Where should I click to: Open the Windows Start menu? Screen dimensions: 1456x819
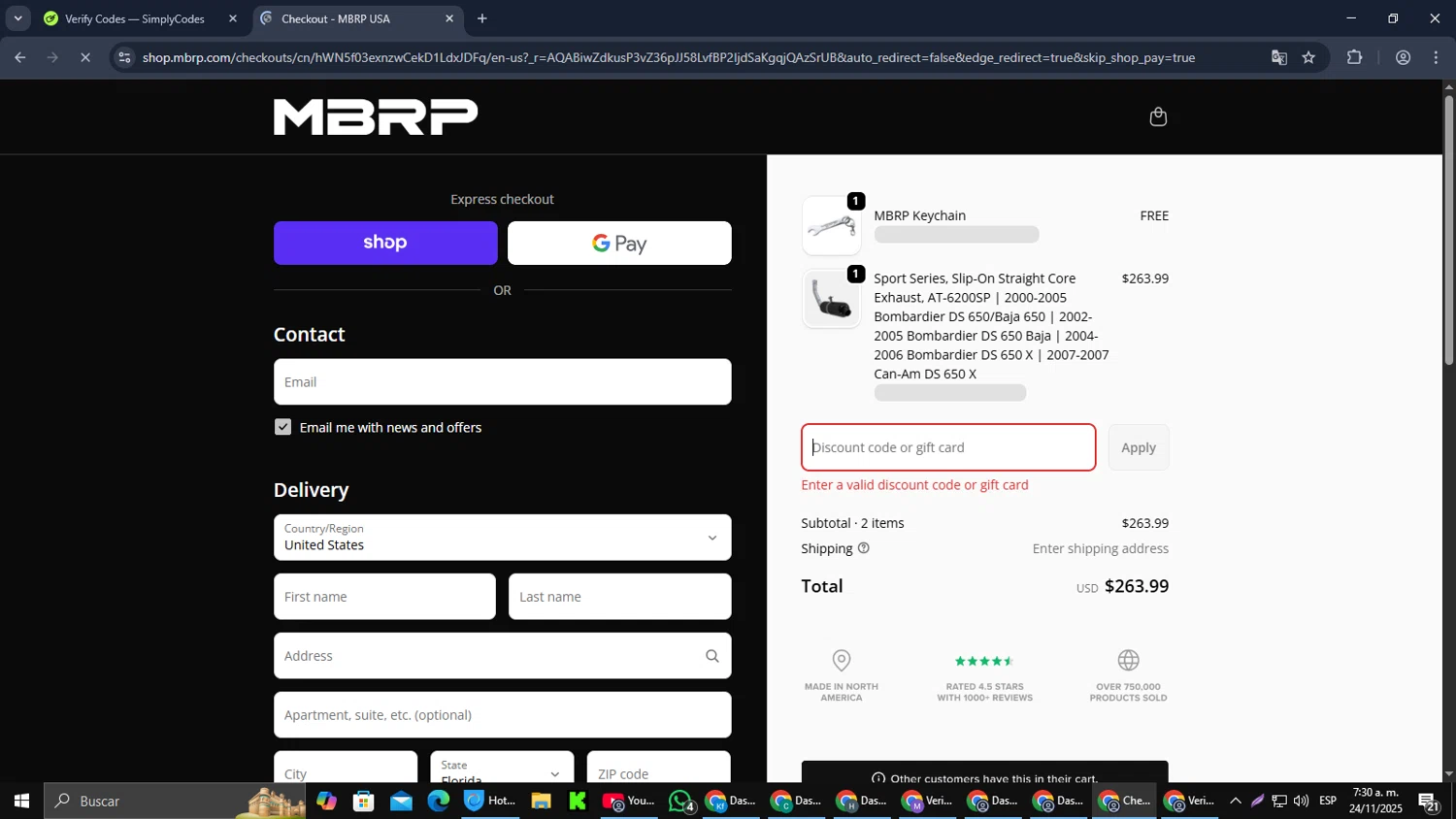21,801
